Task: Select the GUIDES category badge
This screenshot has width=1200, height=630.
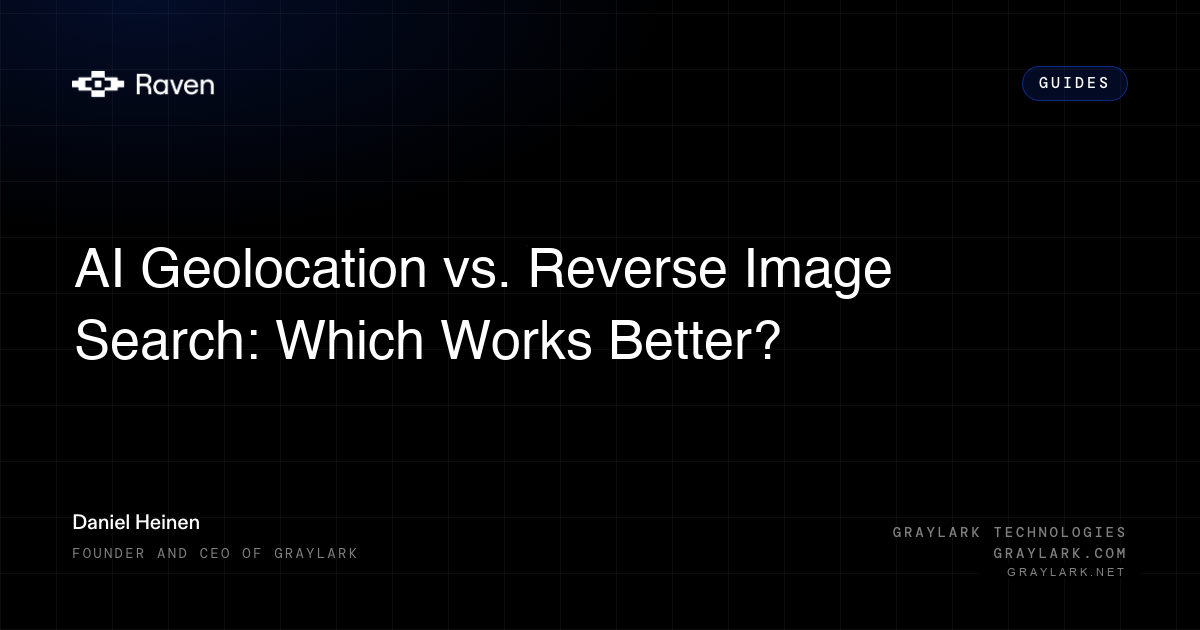Action: click(1074, 83)
